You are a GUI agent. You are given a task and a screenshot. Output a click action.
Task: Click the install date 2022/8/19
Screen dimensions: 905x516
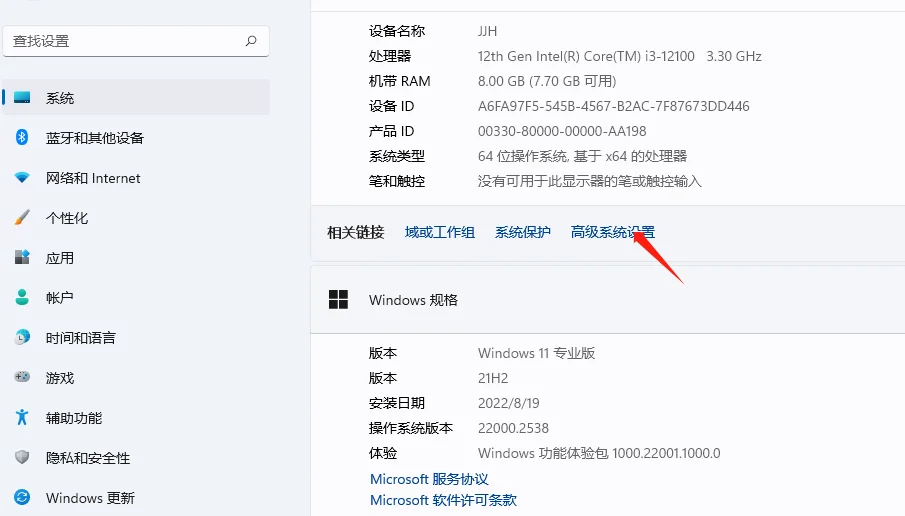pos(508,403)
